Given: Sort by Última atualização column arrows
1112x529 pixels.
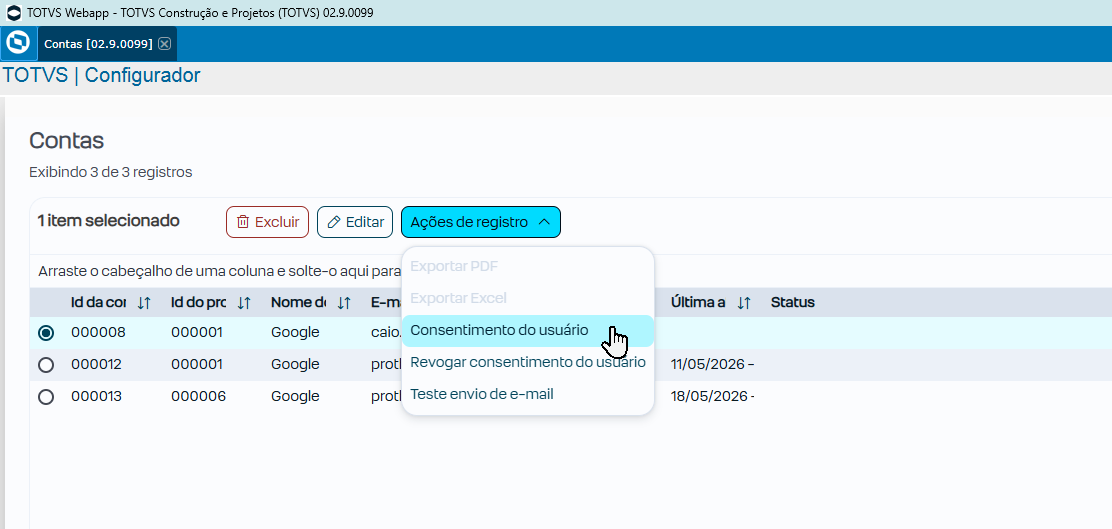Looking at the screenshot, I should (744, 303).
